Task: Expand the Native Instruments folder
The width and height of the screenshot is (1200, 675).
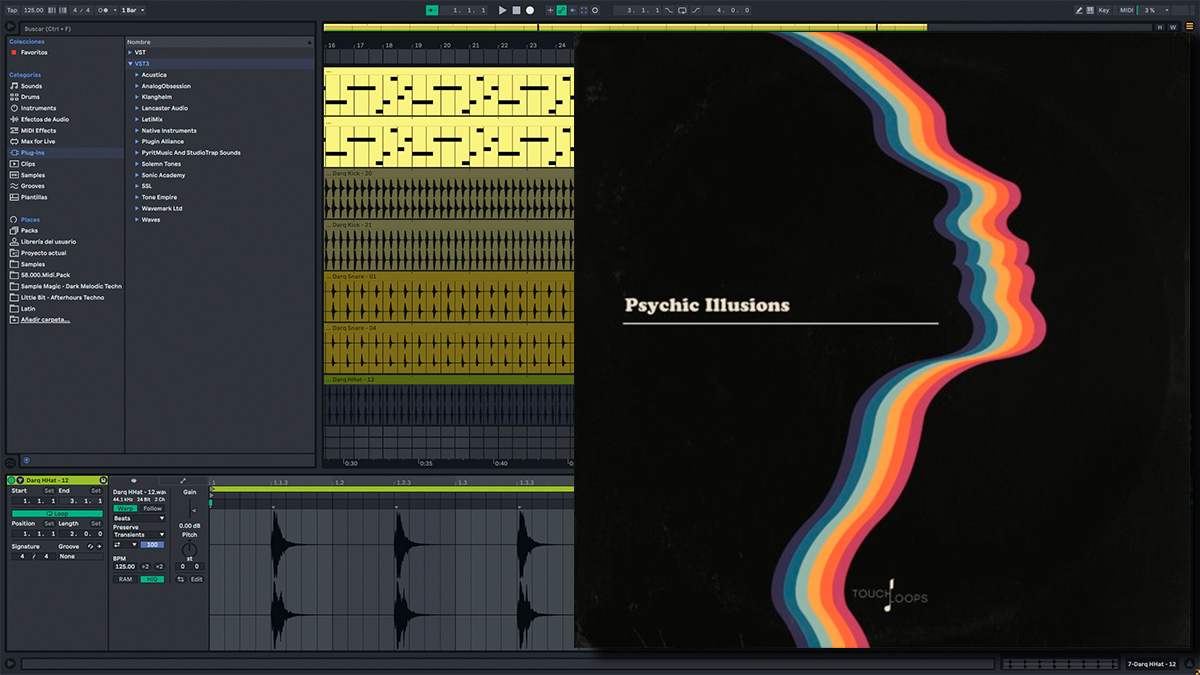Action: [137, 130]
